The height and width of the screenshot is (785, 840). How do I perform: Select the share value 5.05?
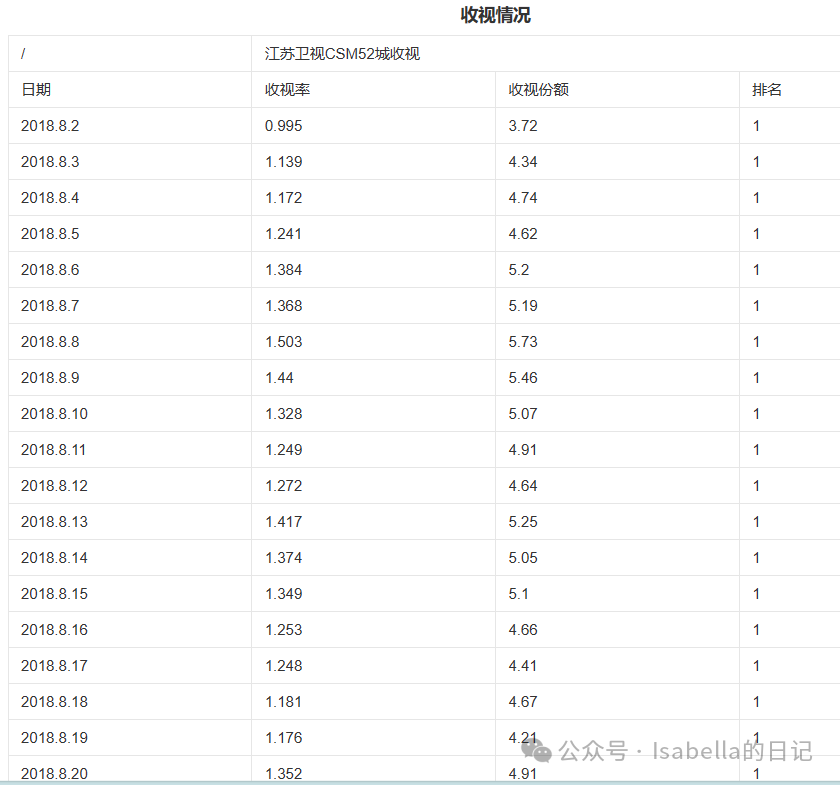point(523,558)
